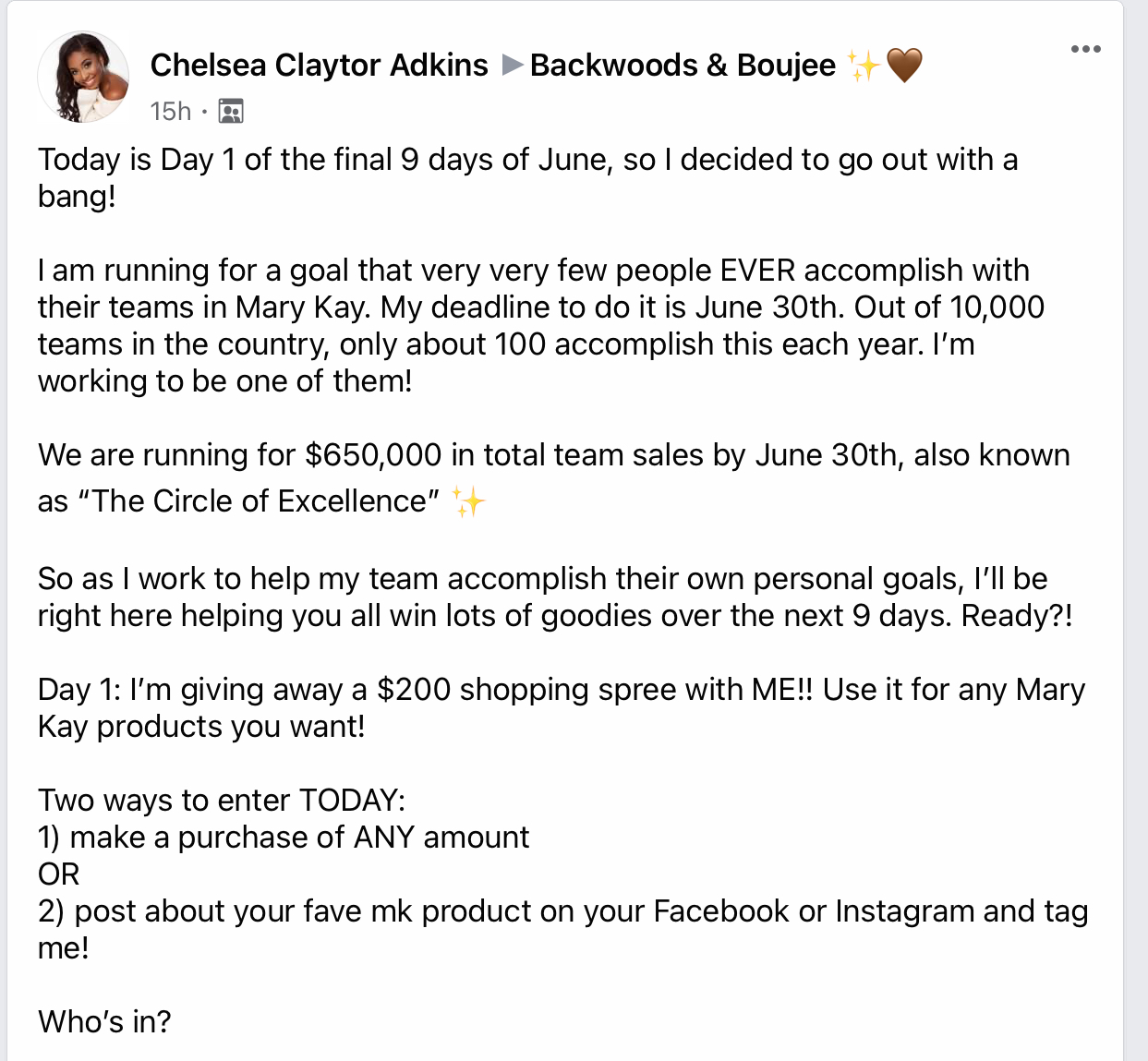The width and height of the screenshot is (1148, 1061).
Task: Click the "Who's in?" closing line
Action: (104, 1021)
